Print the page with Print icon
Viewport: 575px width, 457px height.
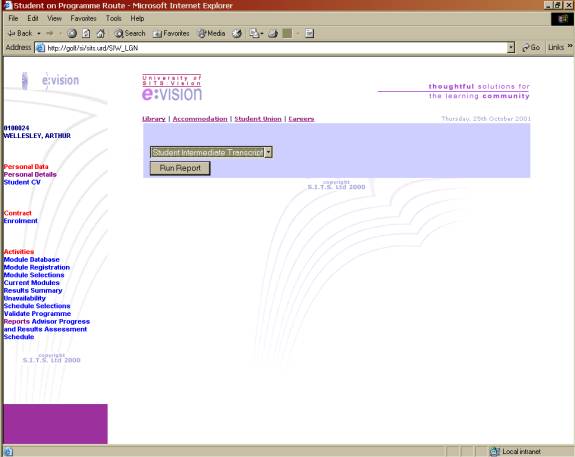tap(273, 33)
